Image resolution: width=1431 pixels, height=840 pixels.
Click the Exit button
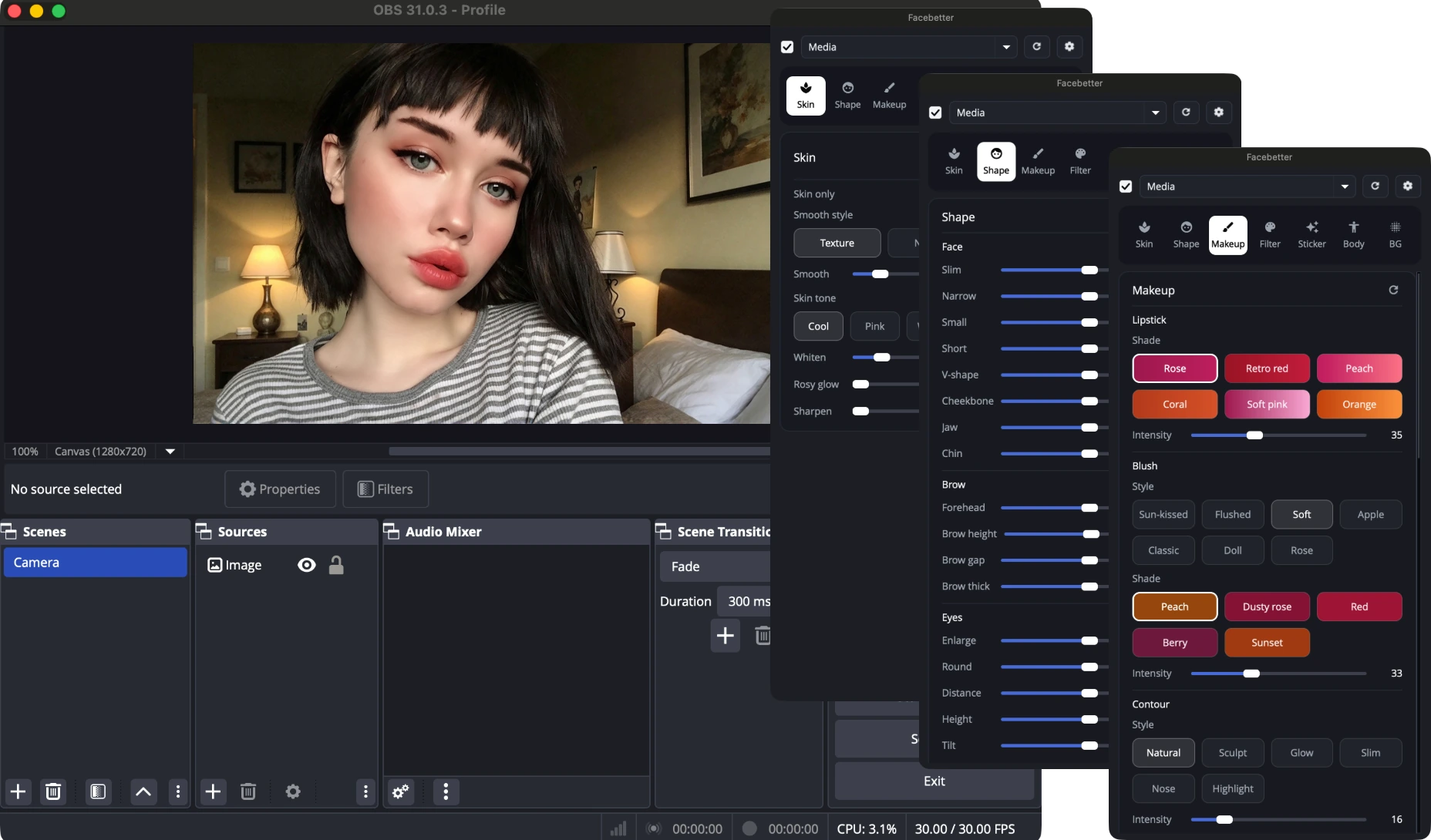pyautogui.click(x=934, y=781)
